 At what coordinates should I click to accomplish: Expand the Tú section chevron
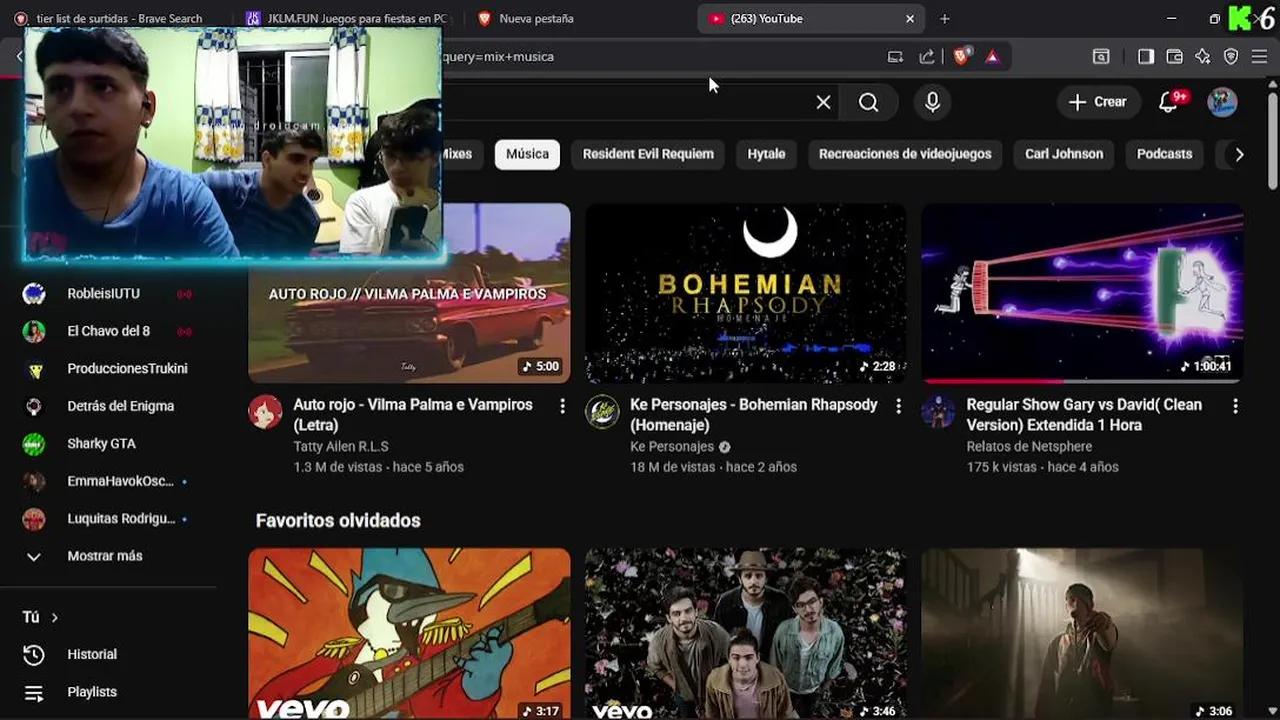[54, 618]
